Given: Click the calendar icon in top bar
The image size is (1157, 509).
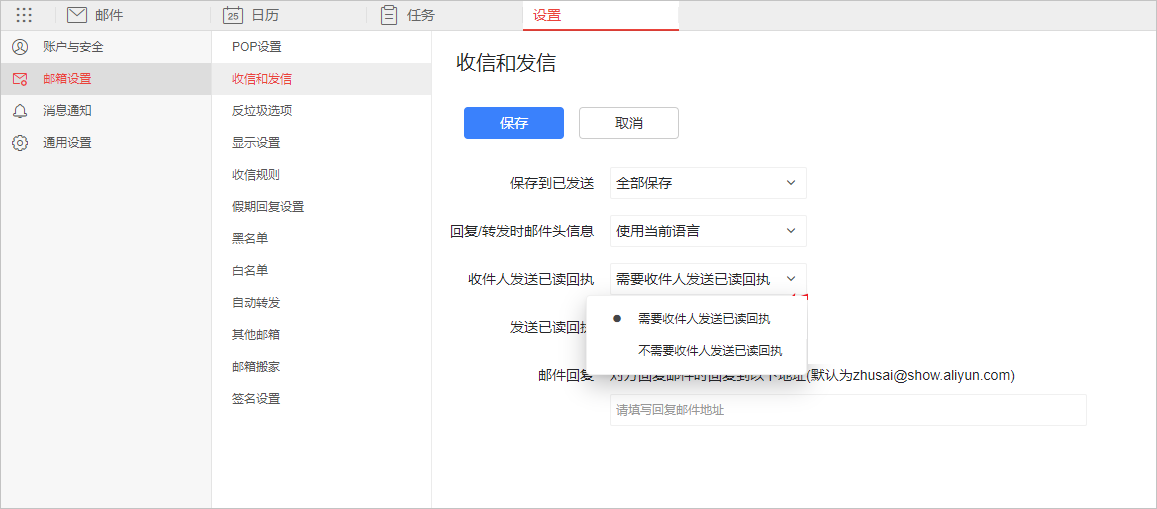Looking at the screenshot, I should click(233, 15).
